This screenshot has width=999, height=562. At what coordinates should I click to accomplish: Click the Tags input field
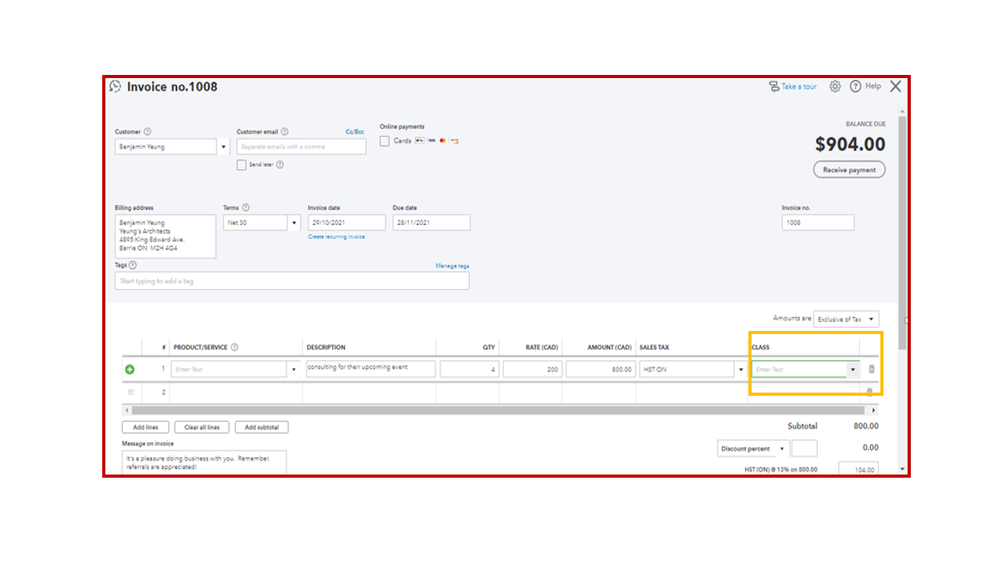coord(292,281)
